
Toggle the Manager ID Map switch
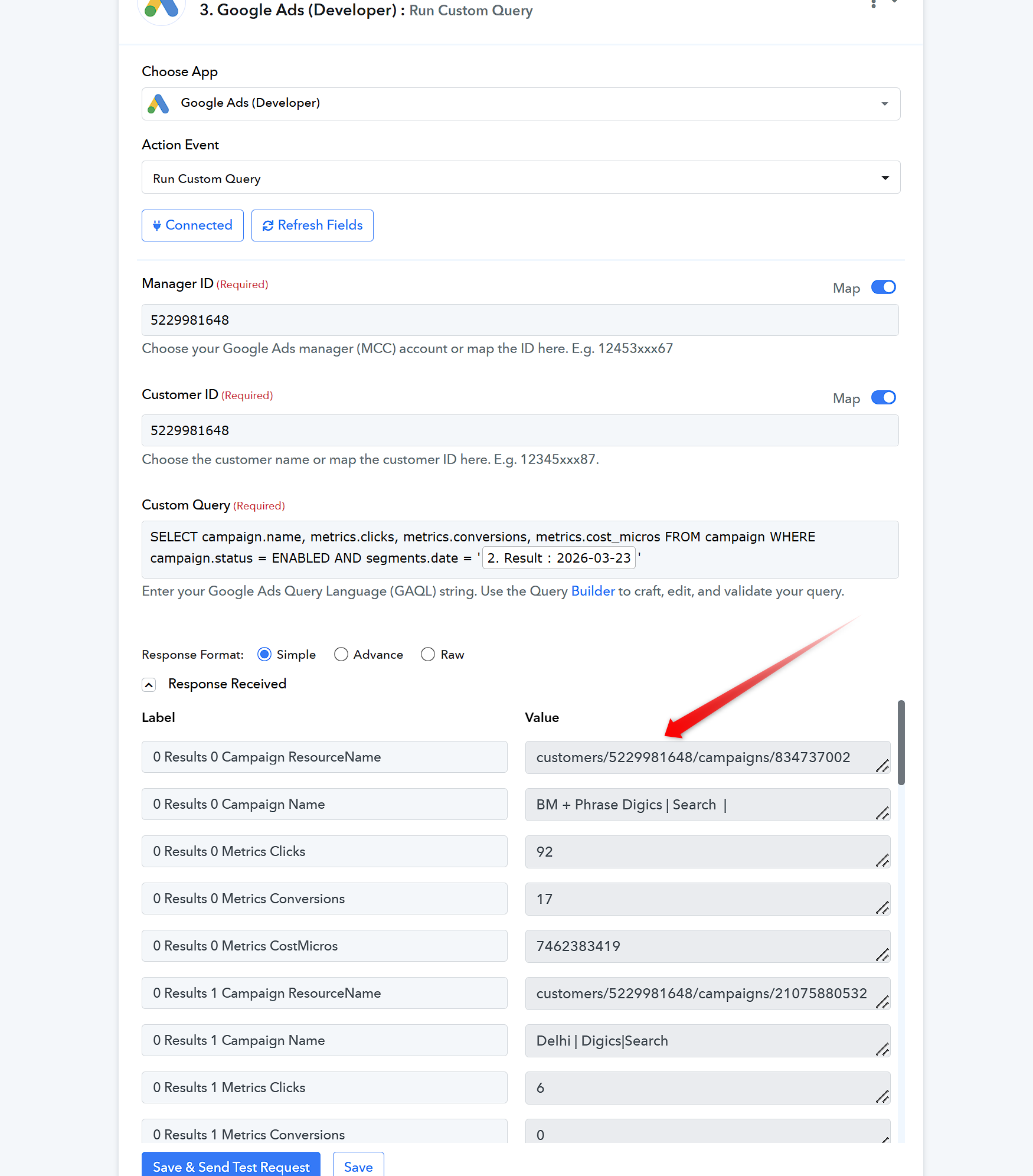pyautogui.click(x=884, y=288)
